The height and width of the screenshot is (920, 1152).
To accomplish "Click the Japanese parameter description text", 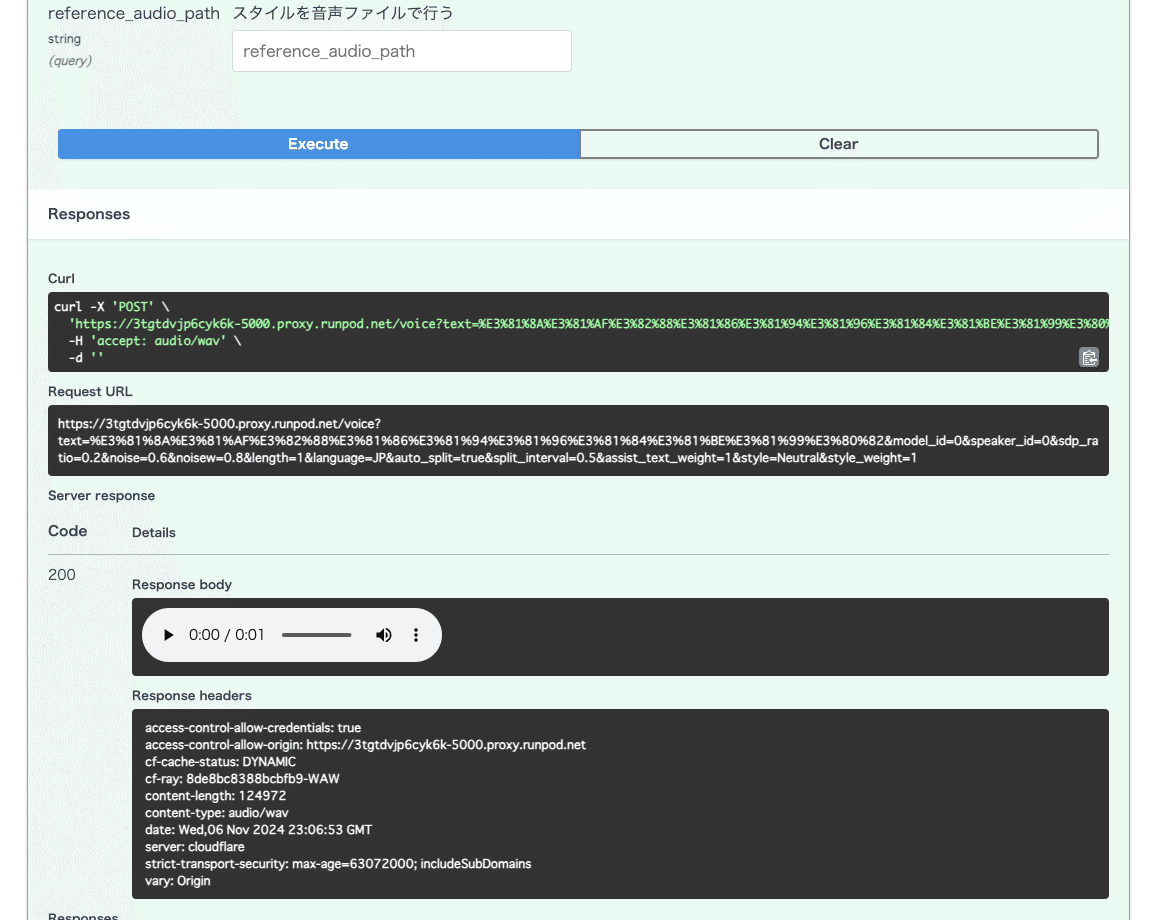I will pyautogui.click(x=343, y=13).
